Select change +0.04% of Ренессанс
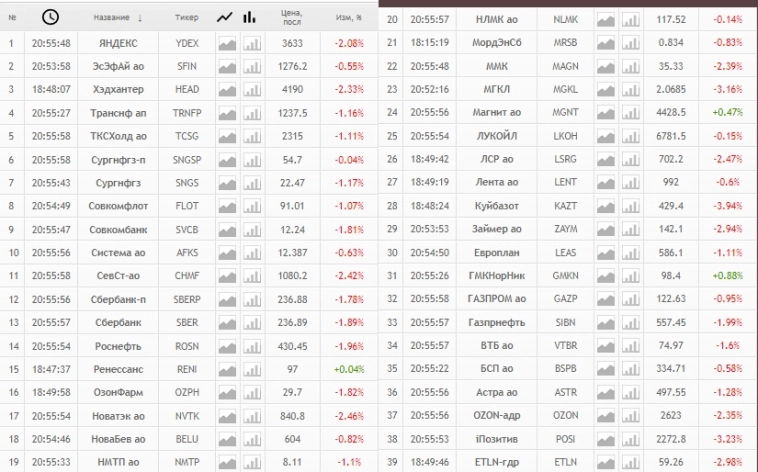This screenshot has height=472, width=758. point(349,369)
